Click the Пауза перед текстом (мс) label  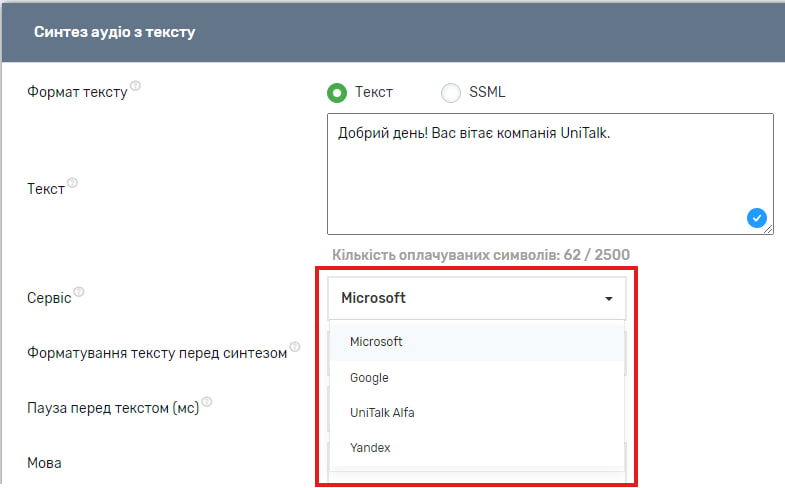pos(112,408)
